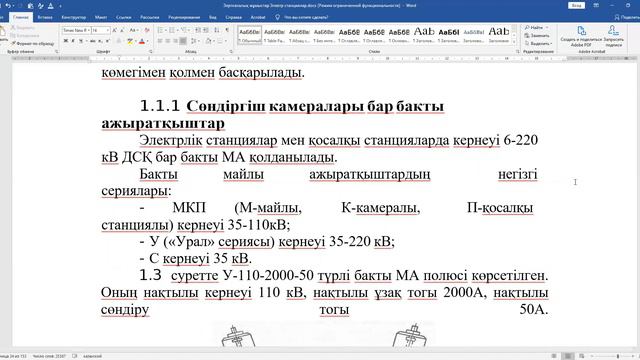
Task: Align text right
Action: tap(176, 41)
